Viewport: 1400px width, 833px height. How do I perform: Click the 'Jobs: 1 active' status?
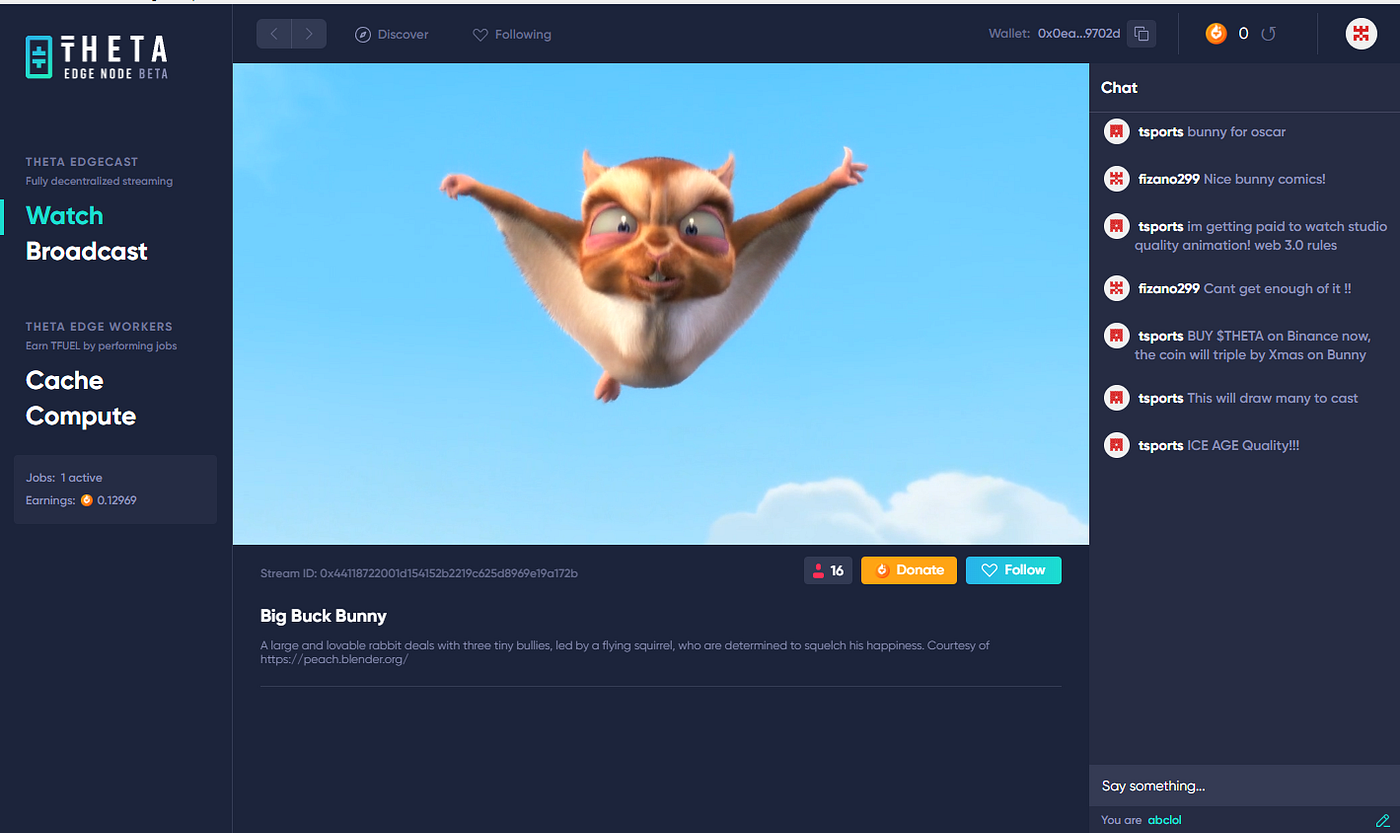tap(64, 478)
